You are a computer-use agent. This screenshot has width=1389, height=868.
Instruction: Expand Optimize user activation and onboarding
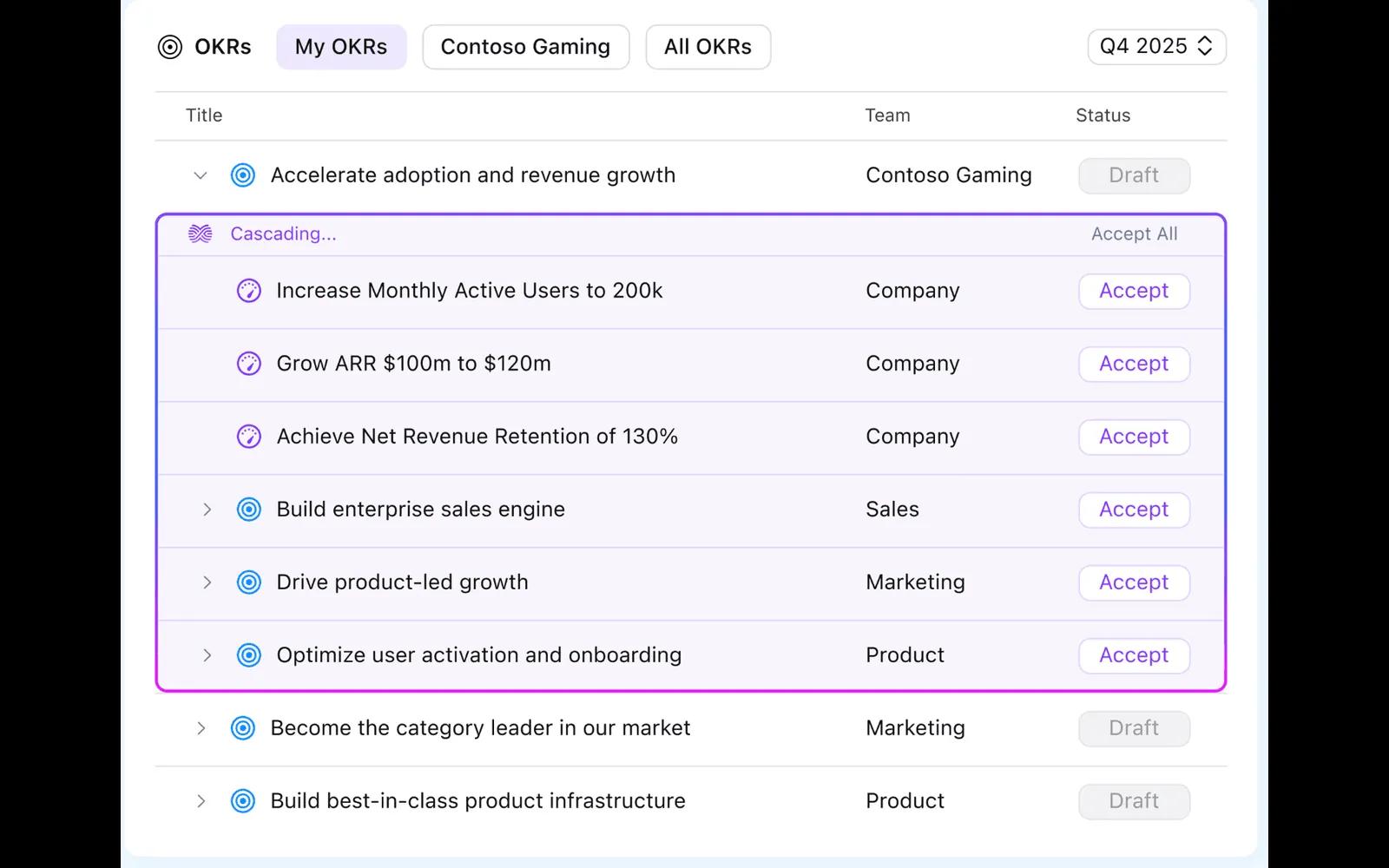pos(207,655)
